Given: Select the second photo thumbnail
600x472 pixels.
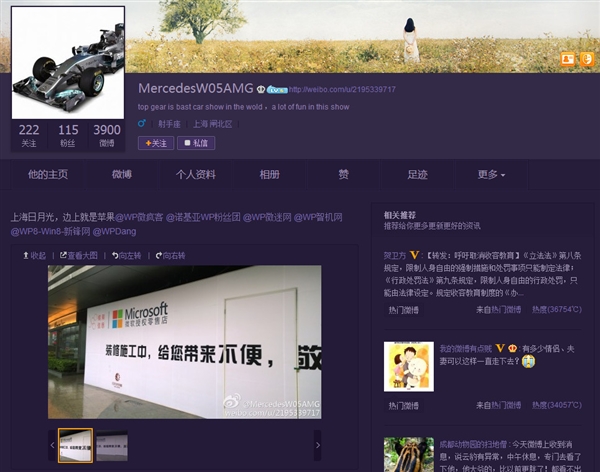Looking at the screenshot, I should pos(112,445).
